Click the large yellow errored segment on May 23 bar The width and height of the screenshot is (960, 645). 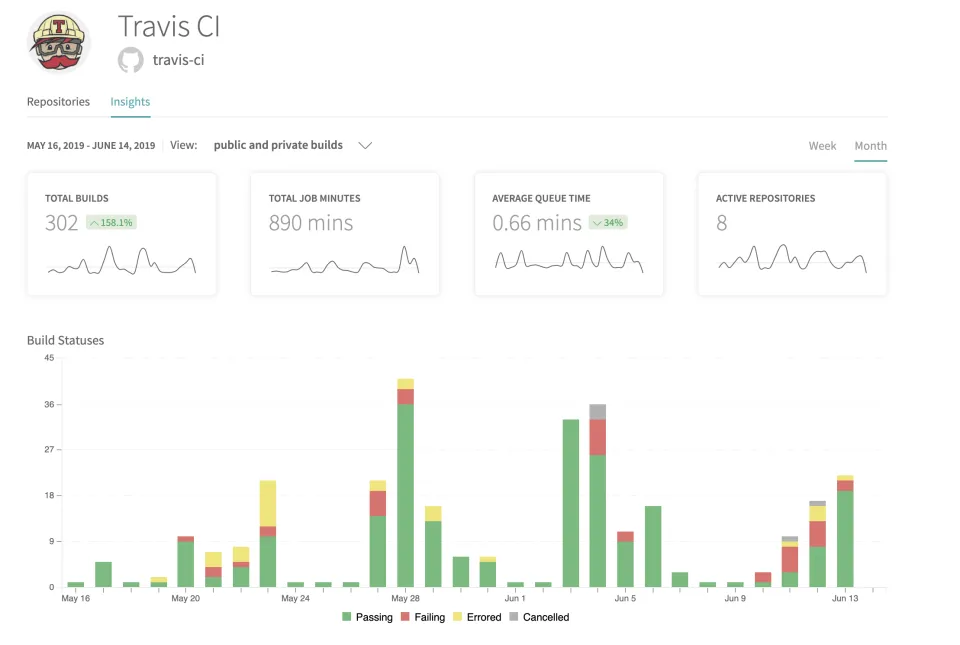tap(268, 503)
